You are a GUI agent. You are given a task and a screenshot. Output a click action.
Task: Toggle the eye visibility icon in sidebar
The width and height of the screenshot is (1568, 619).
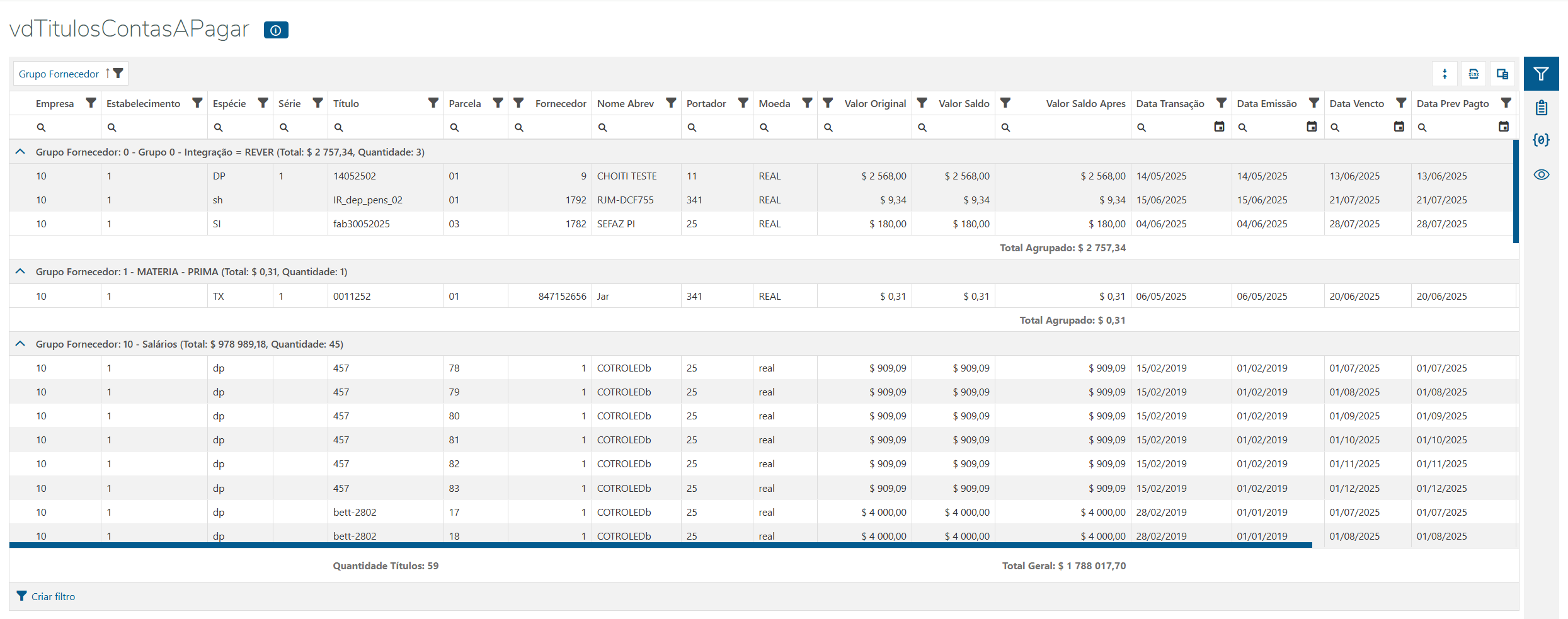pos(1541,174)
